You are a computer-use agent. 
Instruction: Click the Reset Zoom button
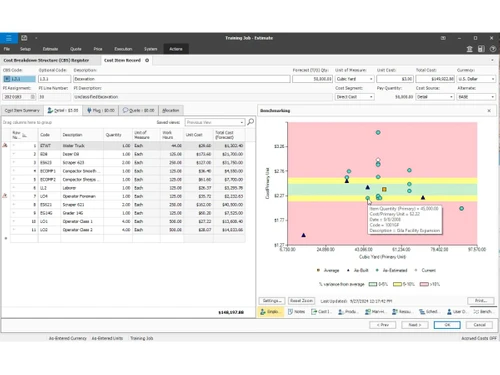click(x=301, y=301)
